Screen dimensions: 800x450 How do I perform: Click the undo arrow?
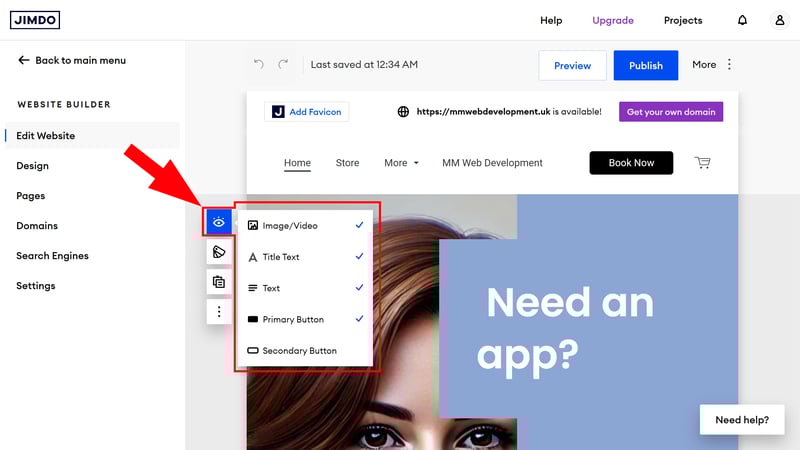(259, 64)
